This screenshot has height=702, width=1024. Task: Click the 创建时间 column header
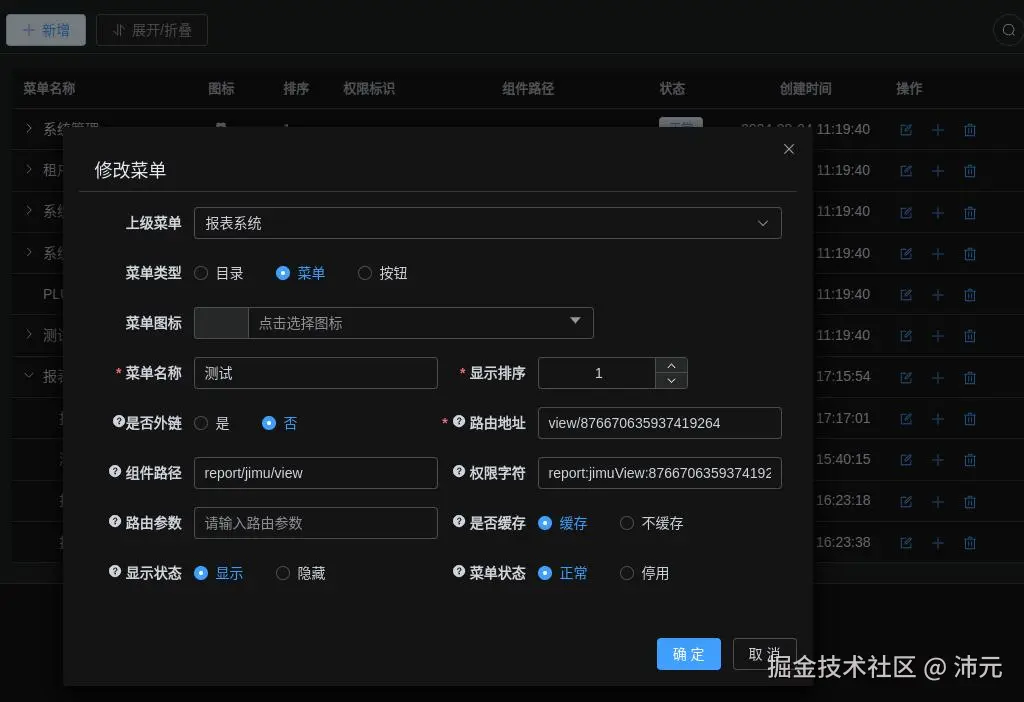pyautogui.click(x=805, y=88)
